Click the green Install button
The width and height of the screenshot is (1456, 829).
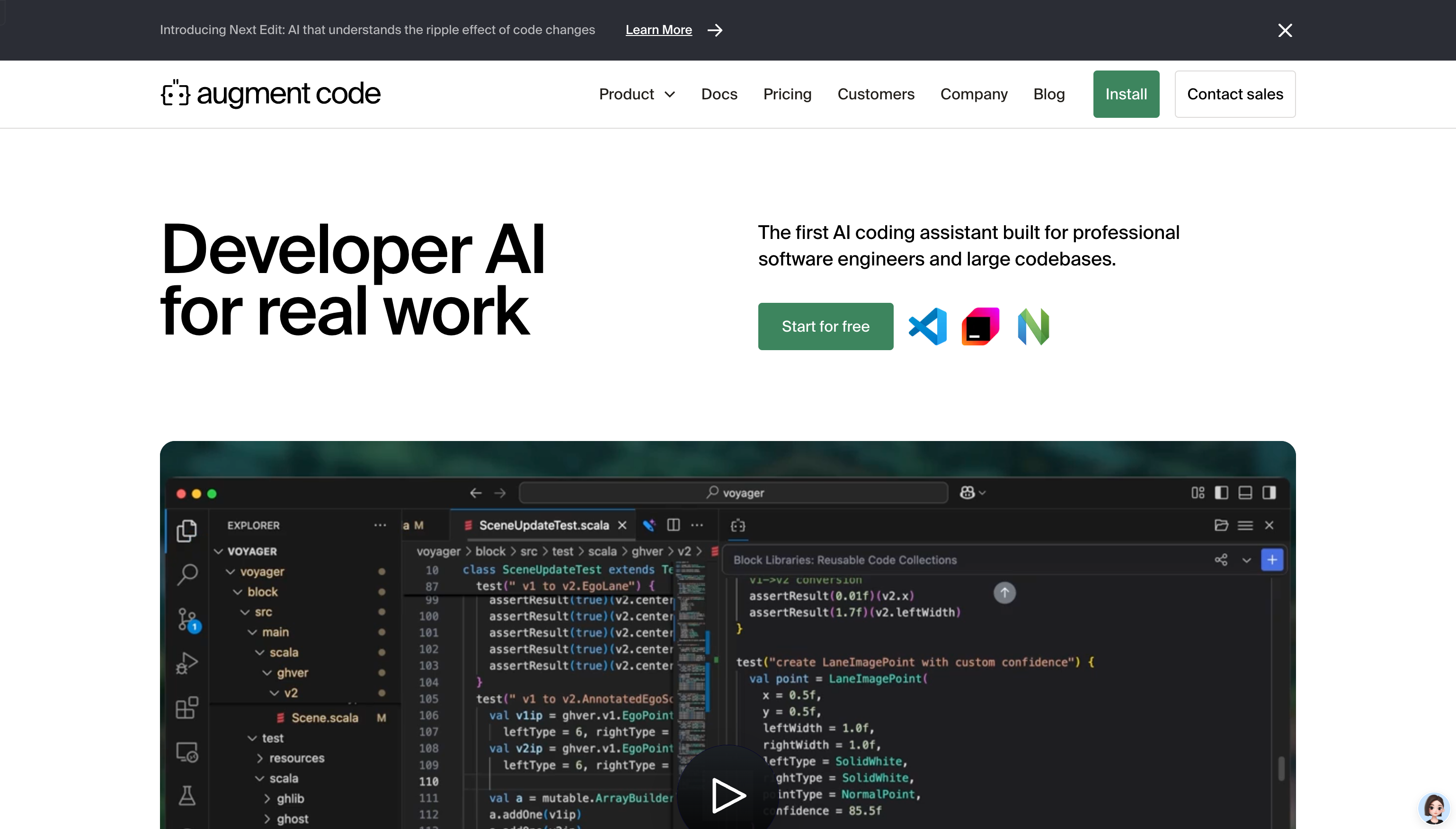tap(1126, 94)
